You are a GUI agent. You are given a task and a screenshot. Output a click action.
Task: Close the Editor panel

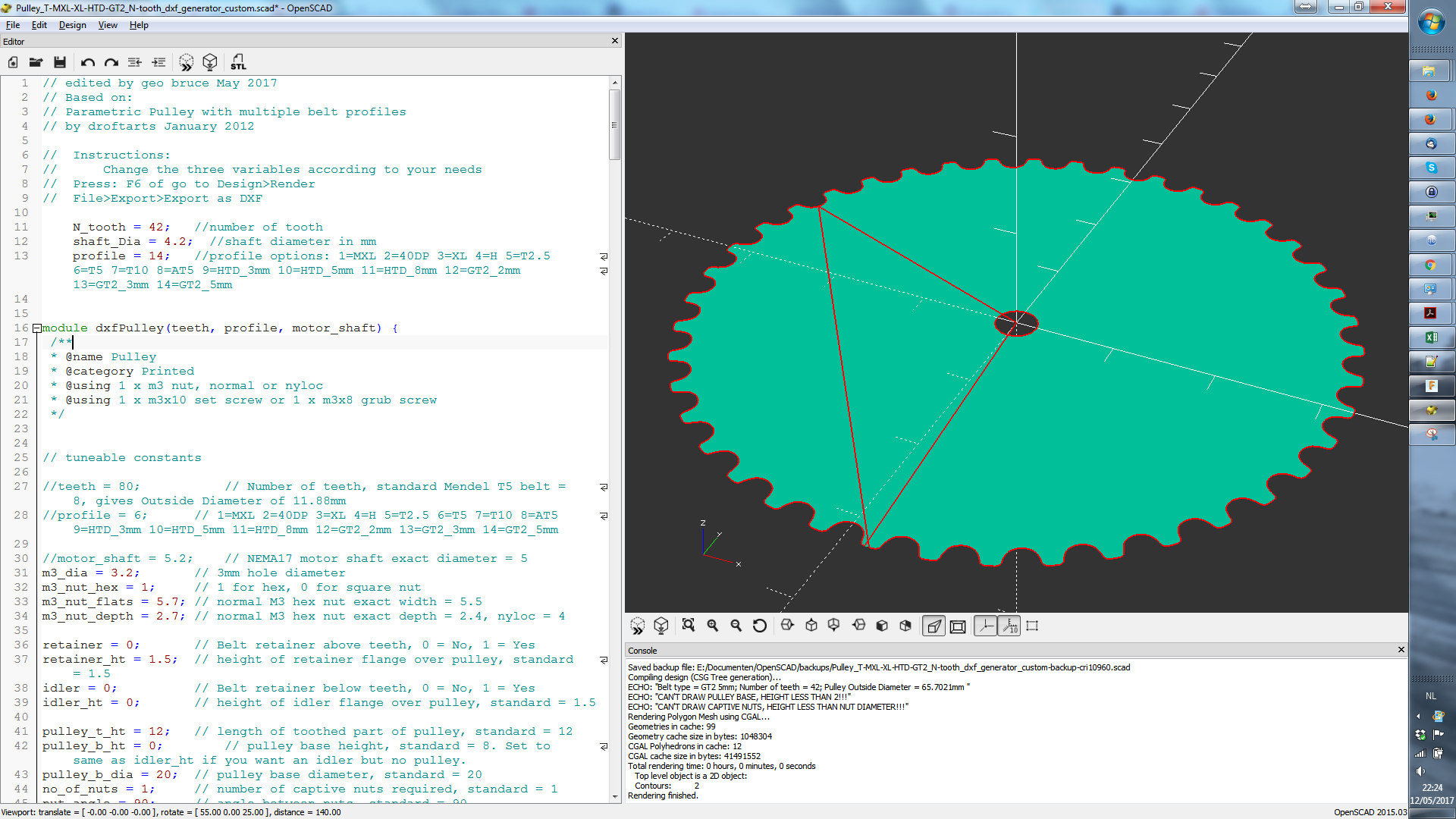tap(615, 41)
